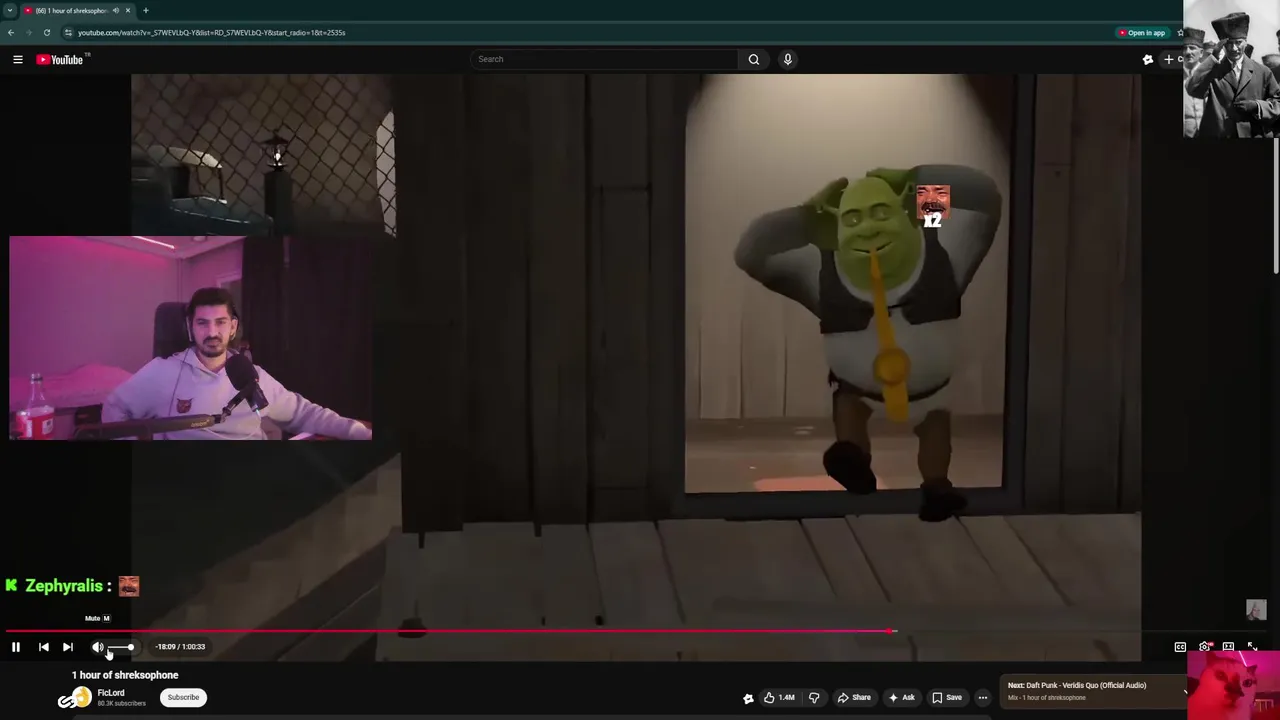Pause the video with the pause button
This screenshot has height=720, width=1280.
pyautogui.click(x=16, y=647)
